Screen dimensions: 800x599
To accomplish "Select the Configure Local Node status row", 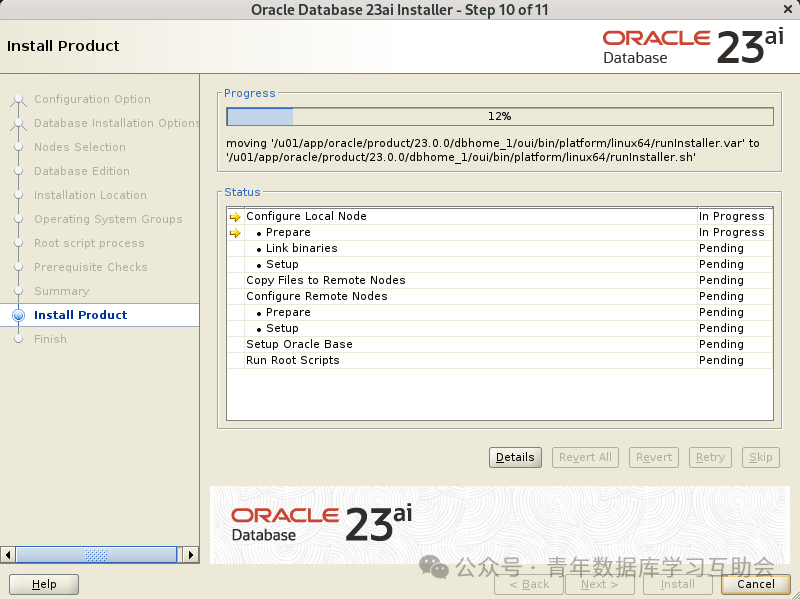I will (500, 216).
